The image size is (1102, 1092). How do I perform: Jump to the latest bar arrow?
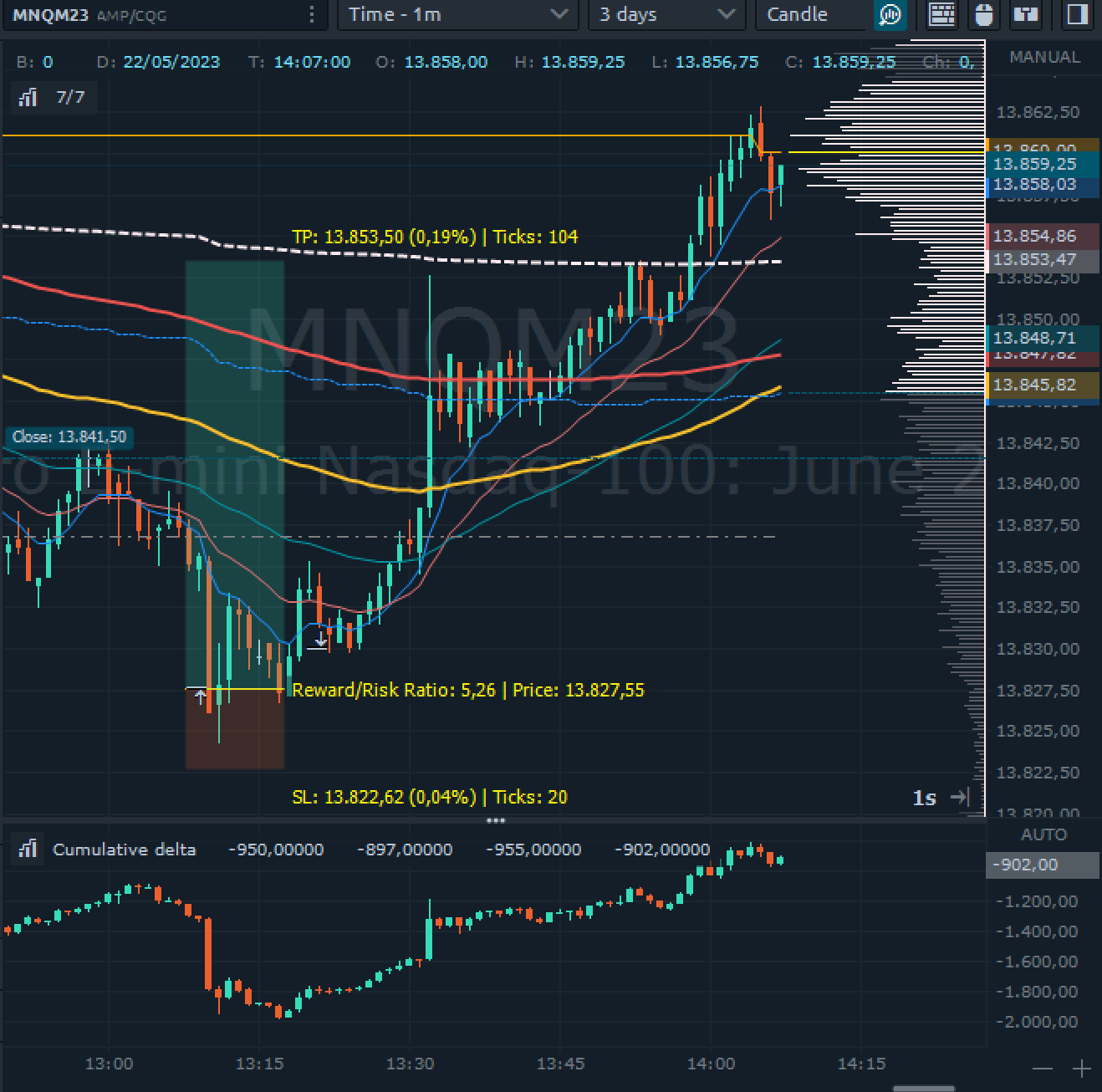coord(960,797)
